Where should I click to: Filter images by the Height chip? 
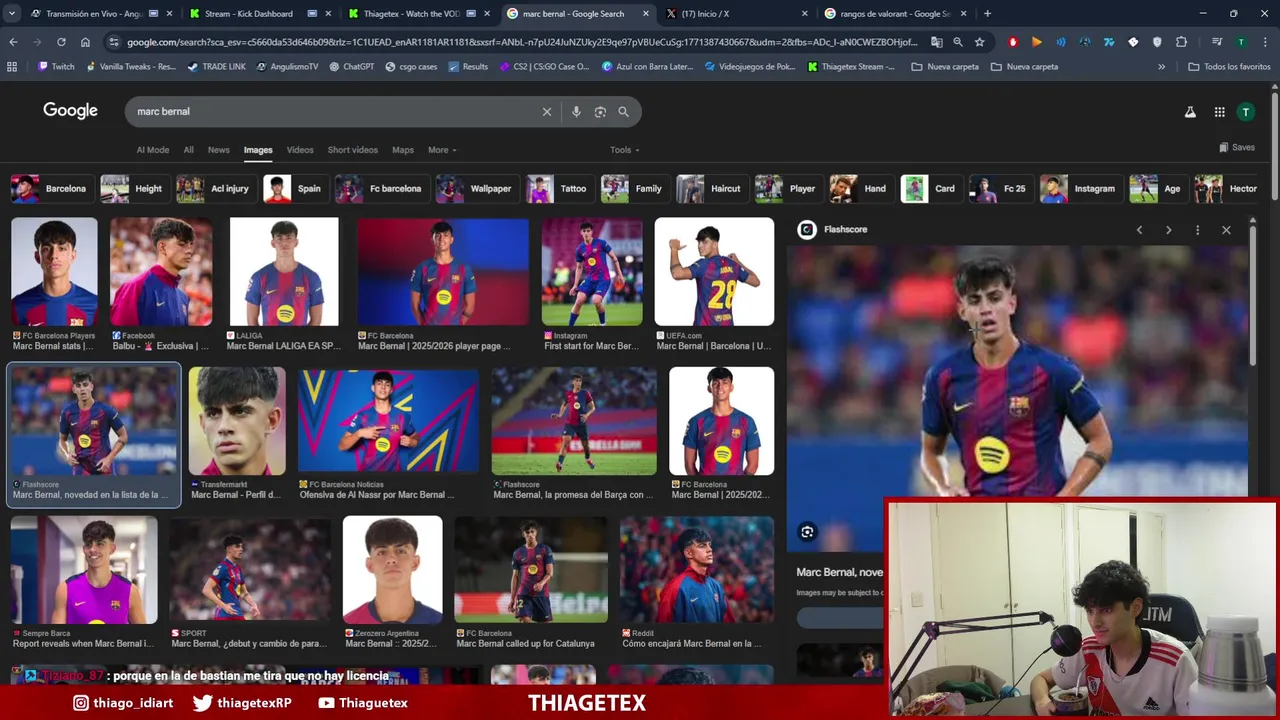pyautogui.click(x=133, y=189)
